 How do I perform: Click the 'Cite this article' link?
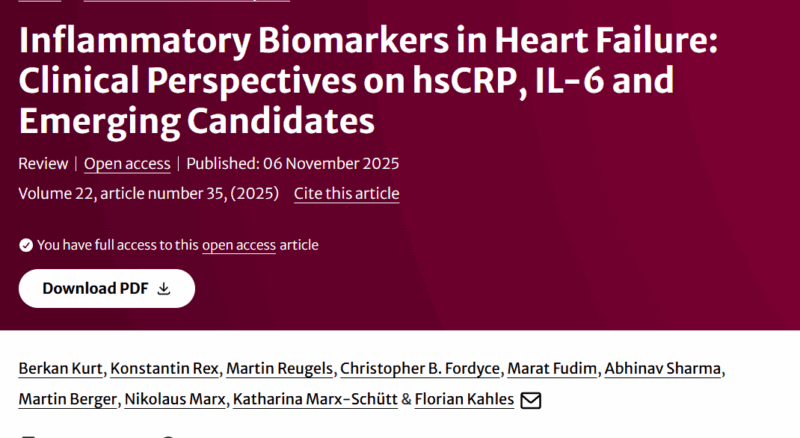click(346, 193)
